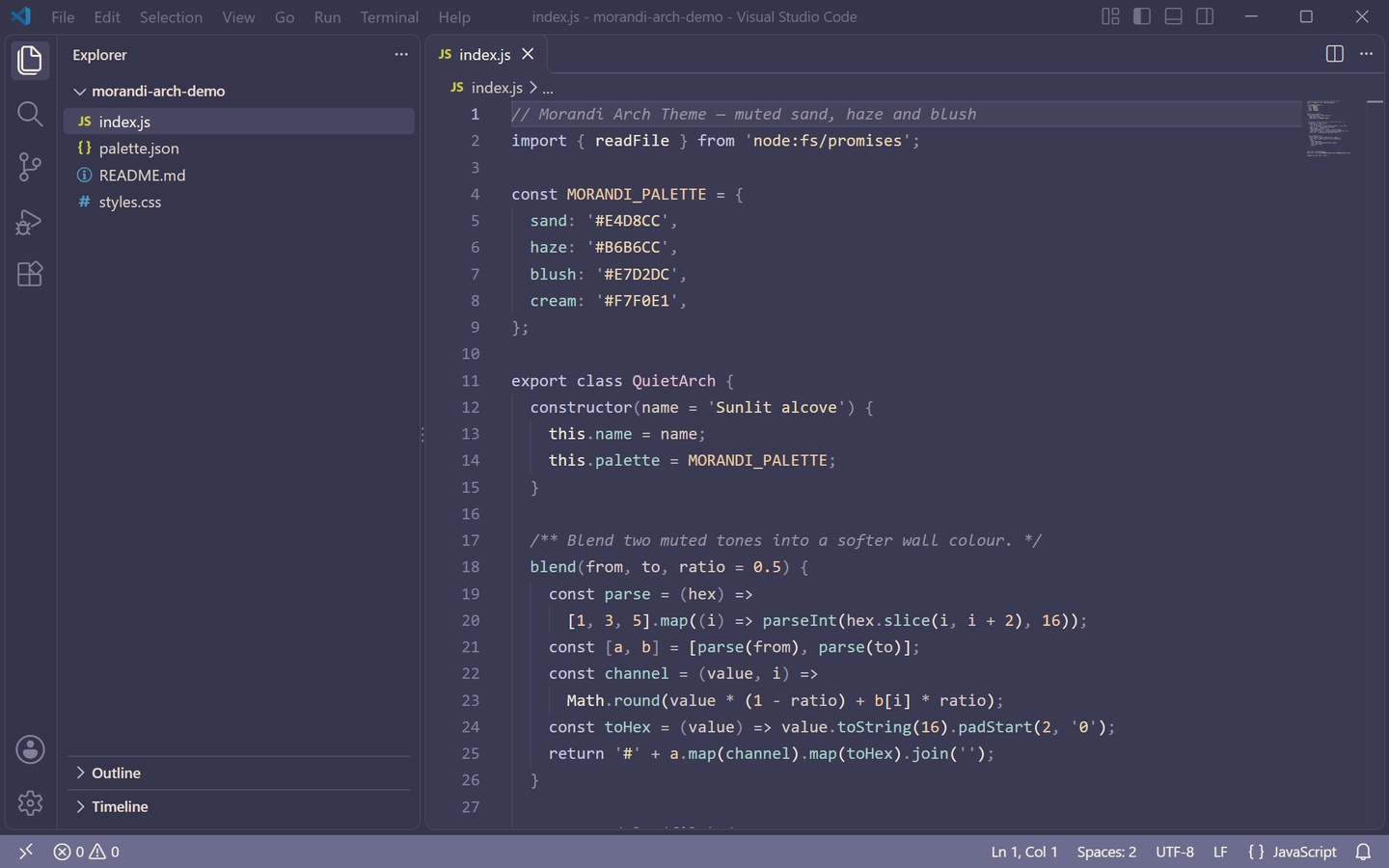Open README.md in the Explorer
The image size is (1389, 868).
[239, 175]
